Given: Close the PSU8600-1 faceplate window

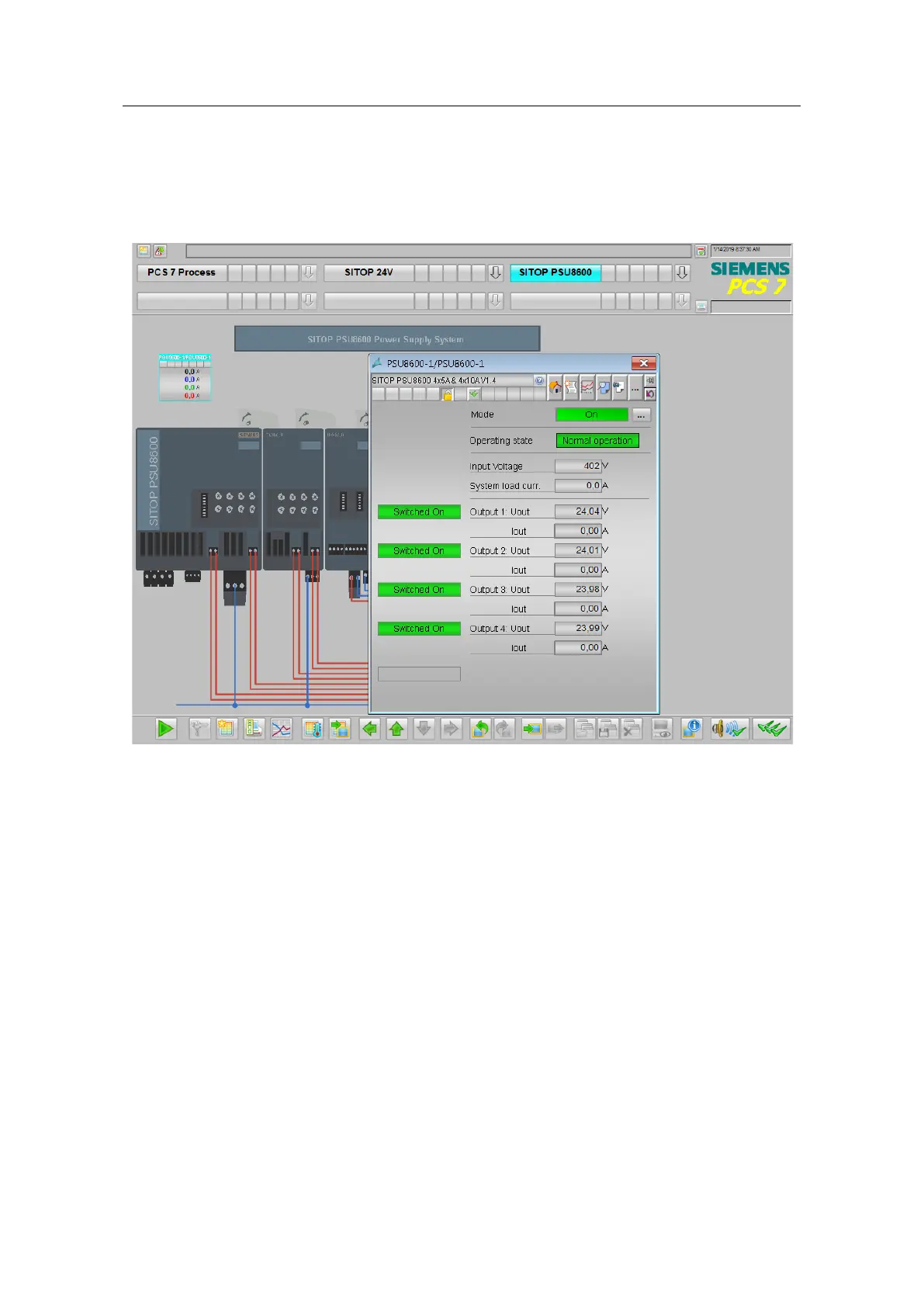Looking at the screenshot, I should tap(643, 363).
